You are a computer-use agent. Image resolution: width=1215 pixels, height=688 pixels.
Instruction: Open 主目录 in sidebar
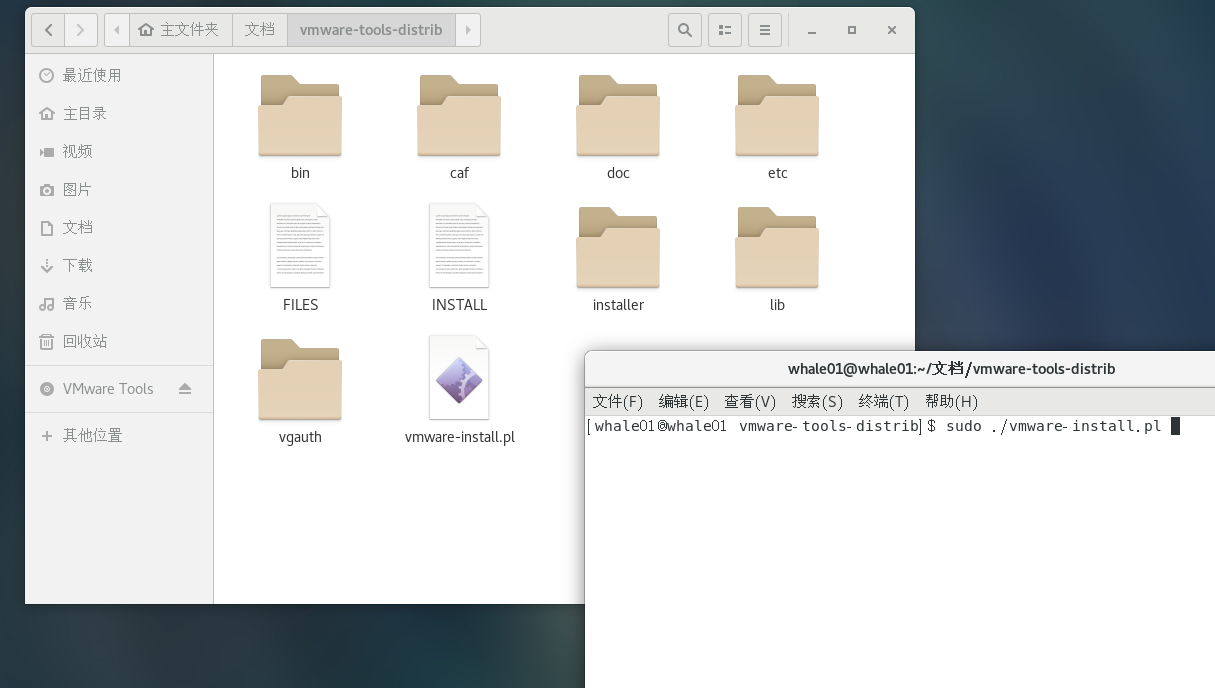[x=119, y=114]
